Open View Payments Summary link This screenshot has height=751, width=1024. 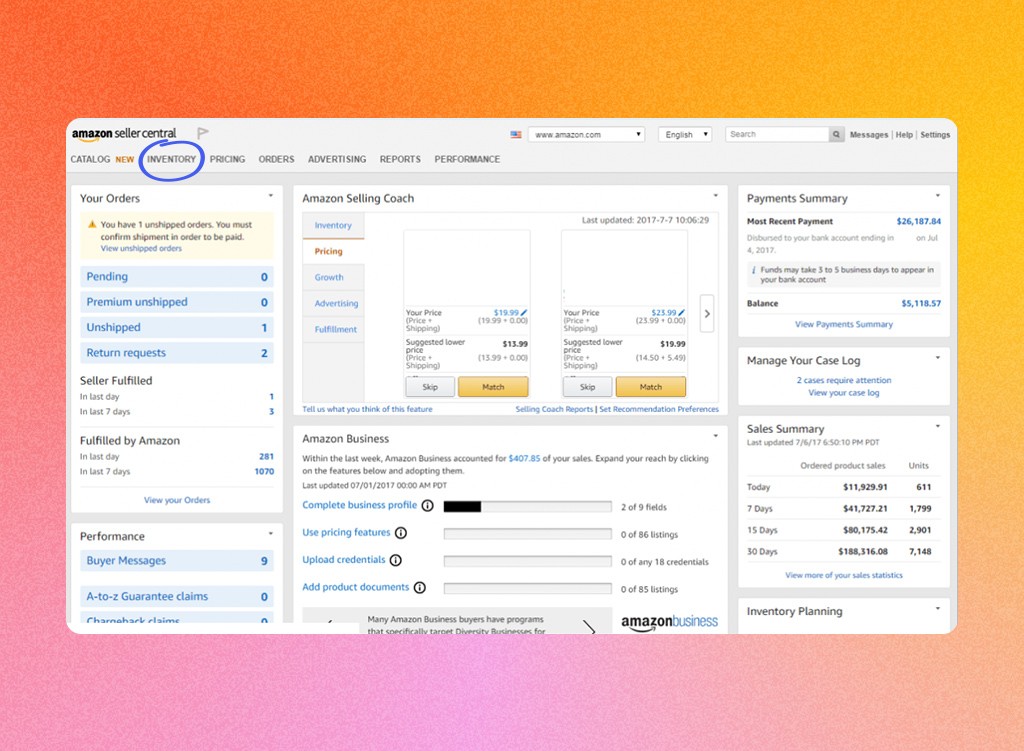click(x=844, y=325)
